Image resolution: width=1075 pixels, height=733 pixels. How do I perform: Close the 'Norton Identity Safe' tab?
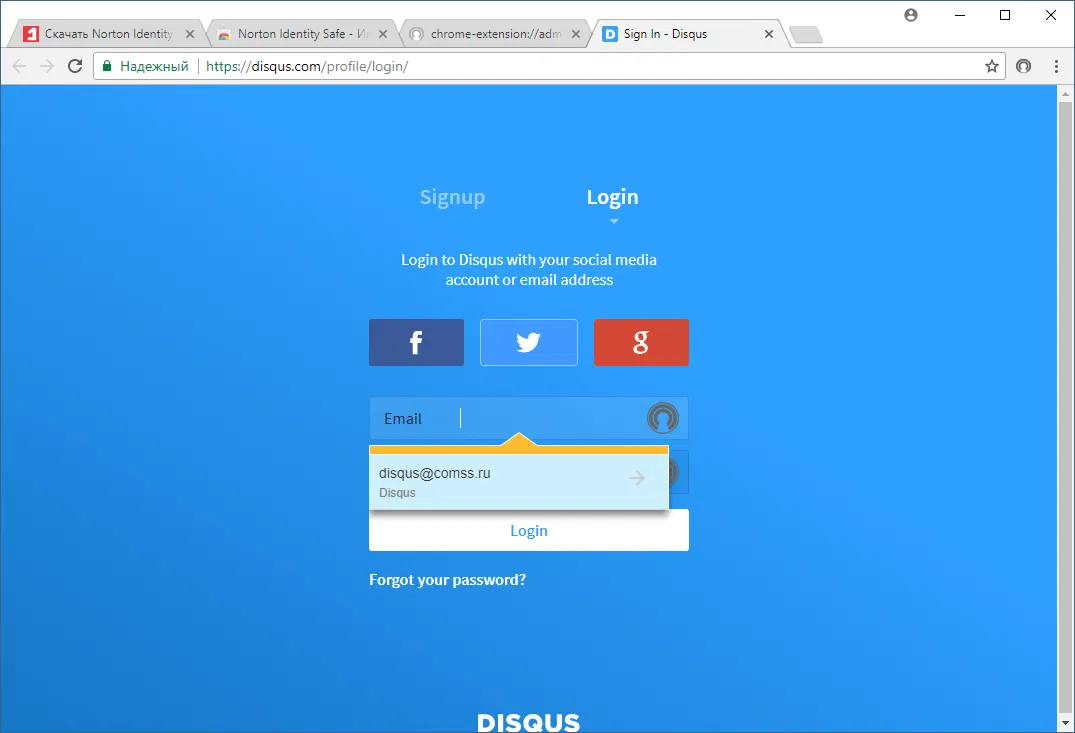[x=383, y=34]
